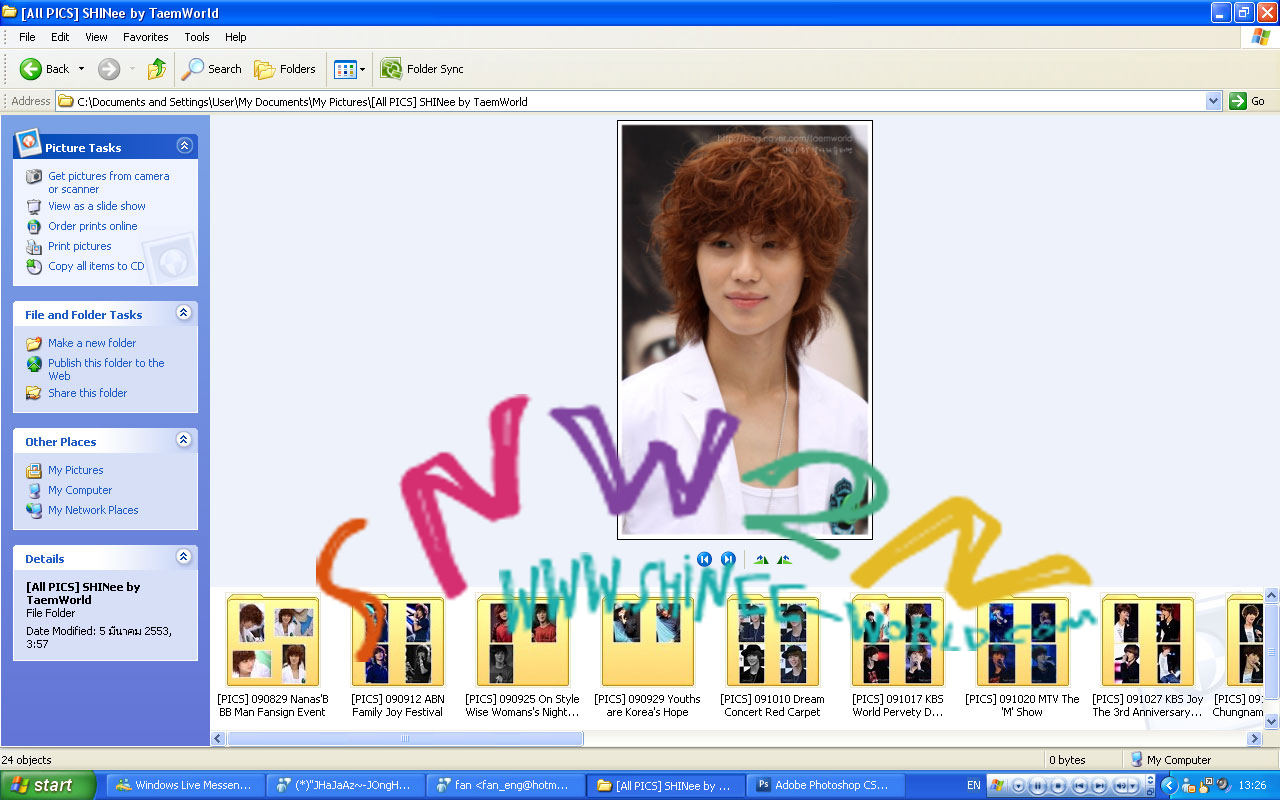Show the Folders tree pane
The height and width of the screenshot is (800, 1280).
[x=285, y=69]
